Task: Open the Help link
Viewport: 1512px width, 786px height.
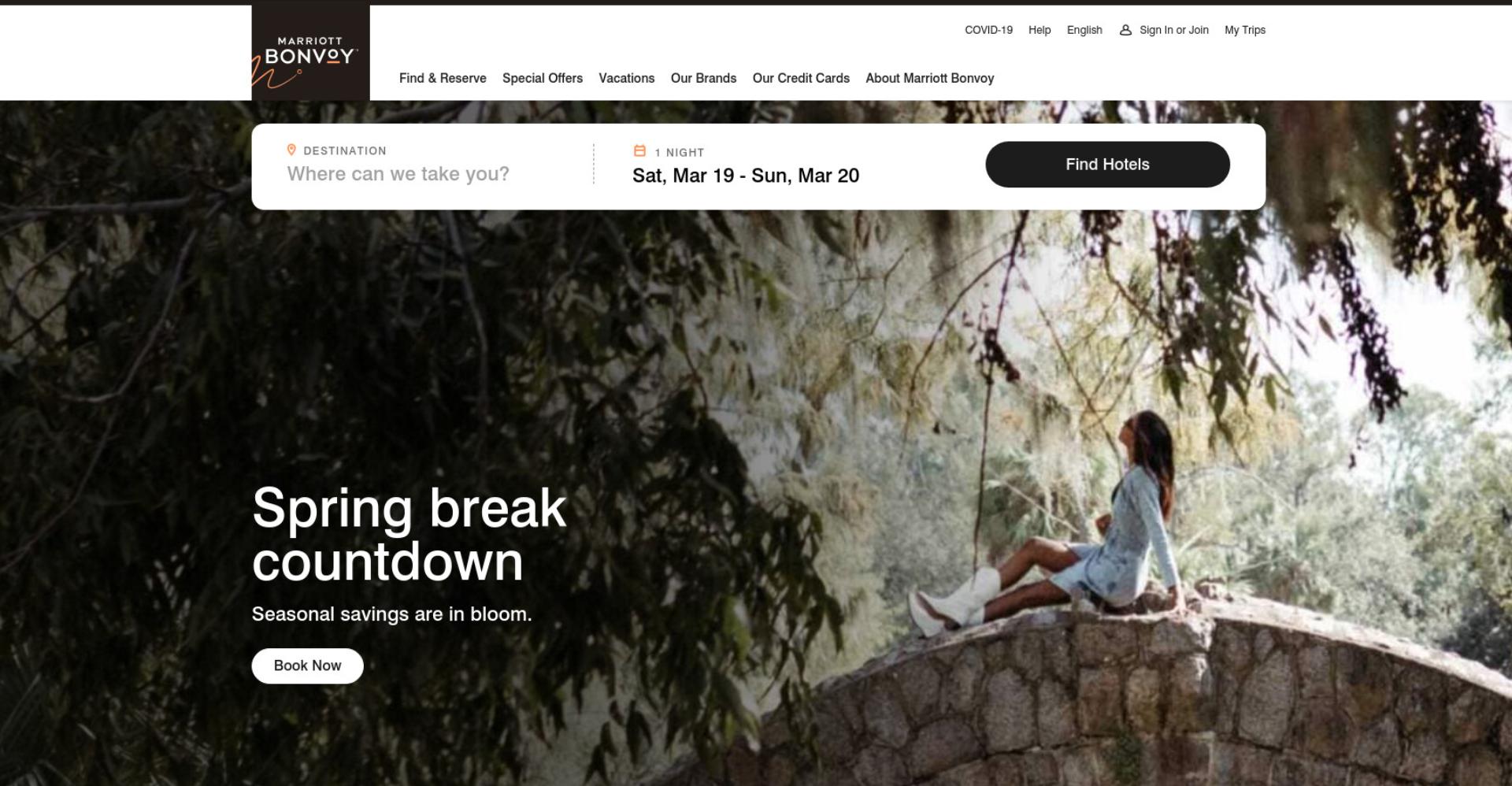Action: click(x=1039, y=30)
